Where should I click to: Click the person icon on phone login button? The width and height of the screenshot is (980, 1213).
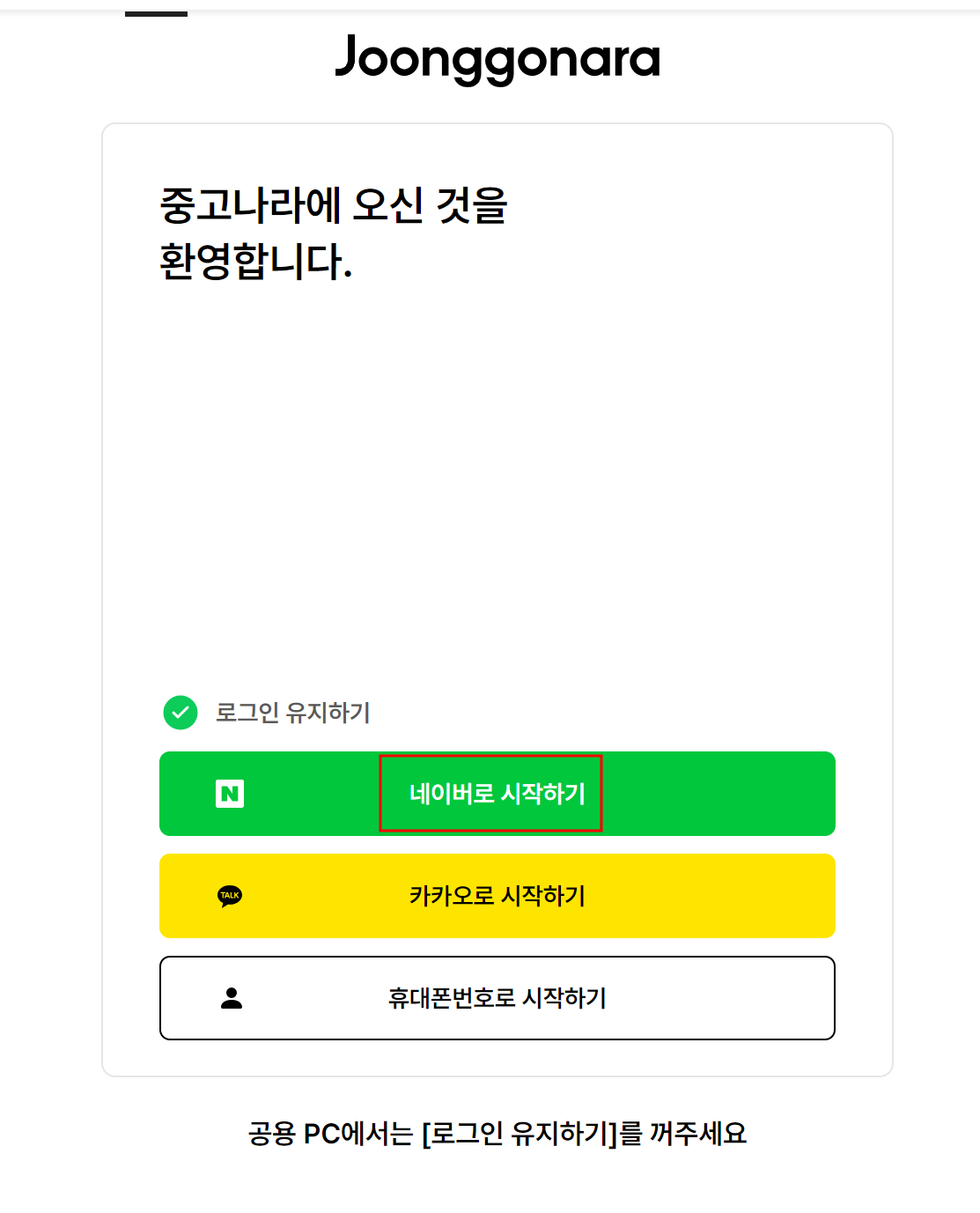click(x=230, y=998)
